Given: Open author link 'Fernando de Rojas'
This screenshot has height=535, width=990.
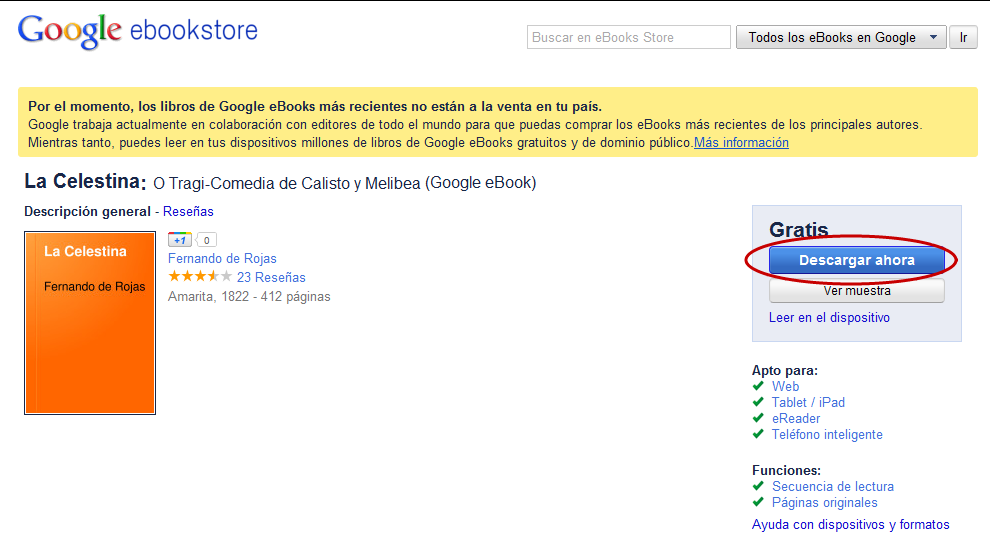Looking at the screenshot, I should tap(222, 259).
